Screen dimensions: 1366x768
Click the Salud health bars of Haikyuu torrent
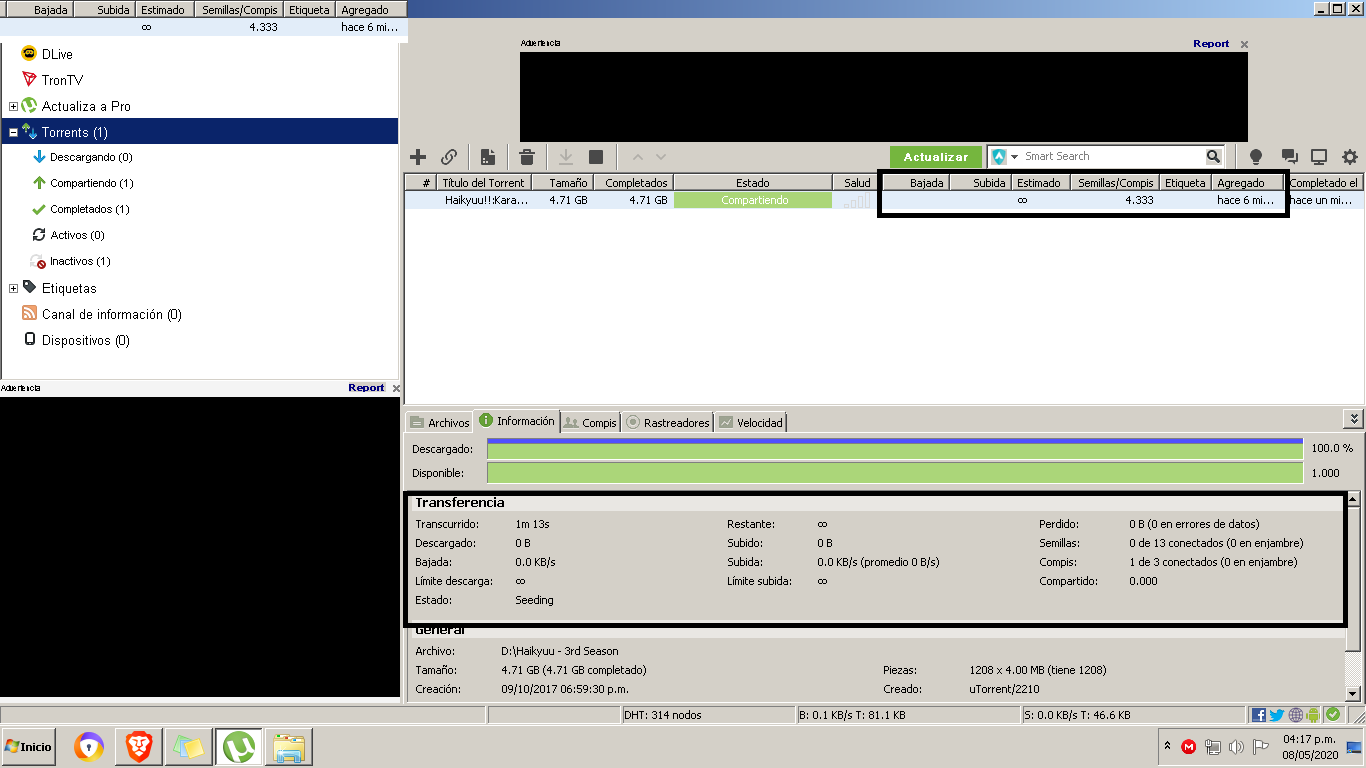point(857,200)
